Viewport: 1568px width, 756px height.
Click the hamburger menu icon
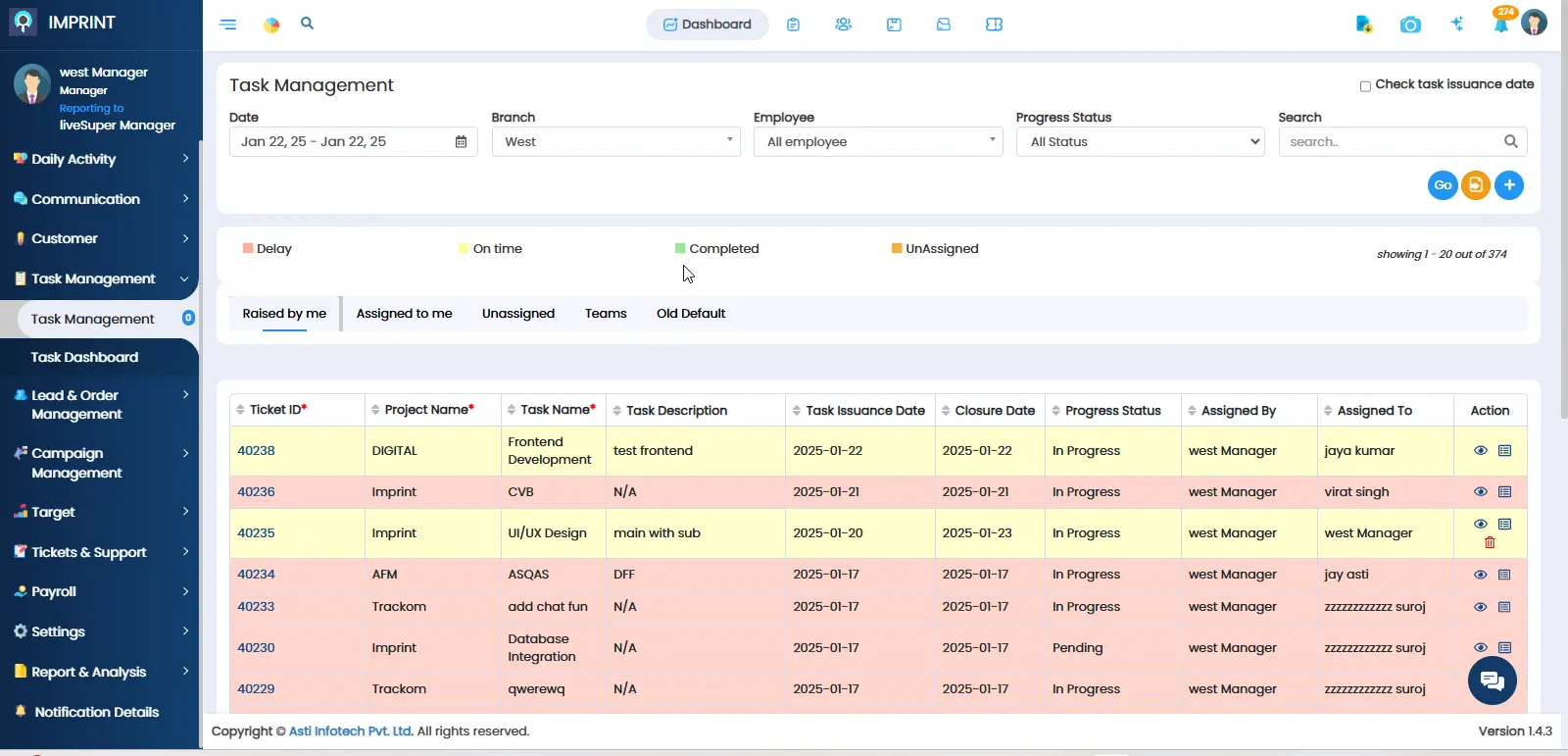(228, 25)
